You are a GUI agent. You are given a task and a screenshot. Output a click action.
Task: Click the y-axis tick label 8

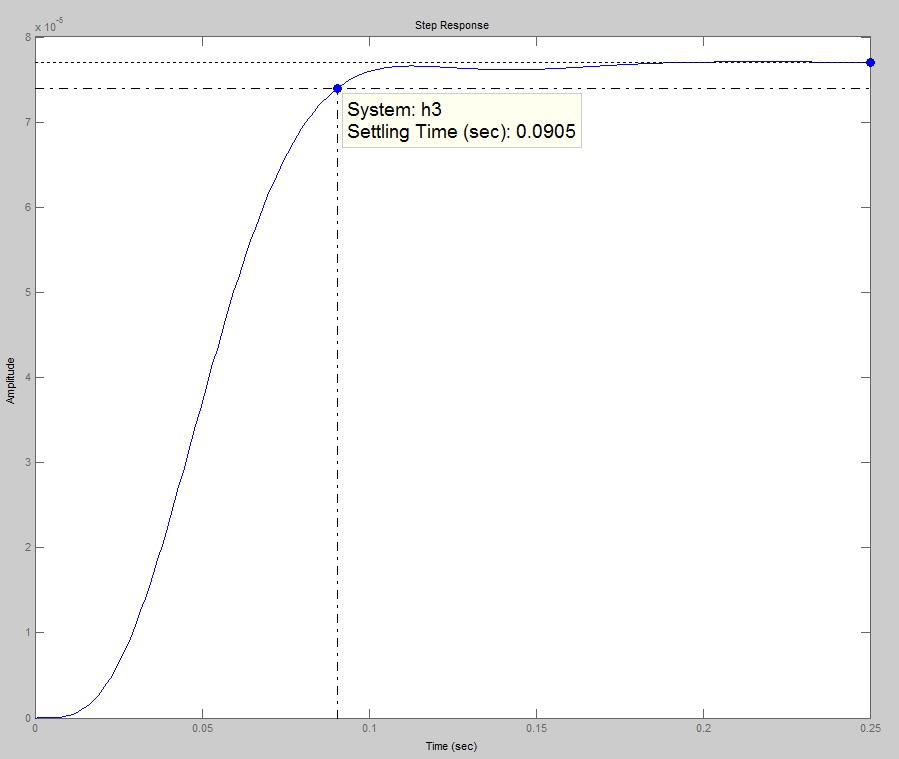28,37
